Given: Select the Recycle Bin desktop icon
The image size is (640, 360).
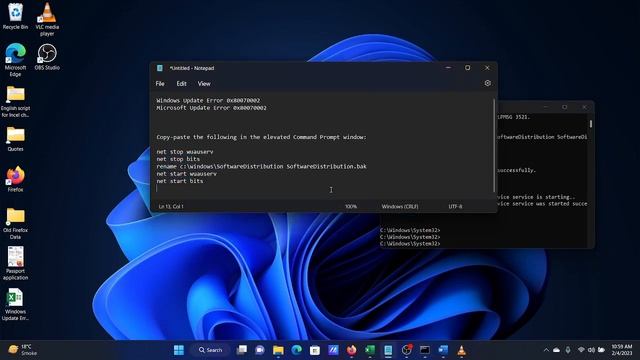Looking at the screenshot, I should click(x=15, y=16).
